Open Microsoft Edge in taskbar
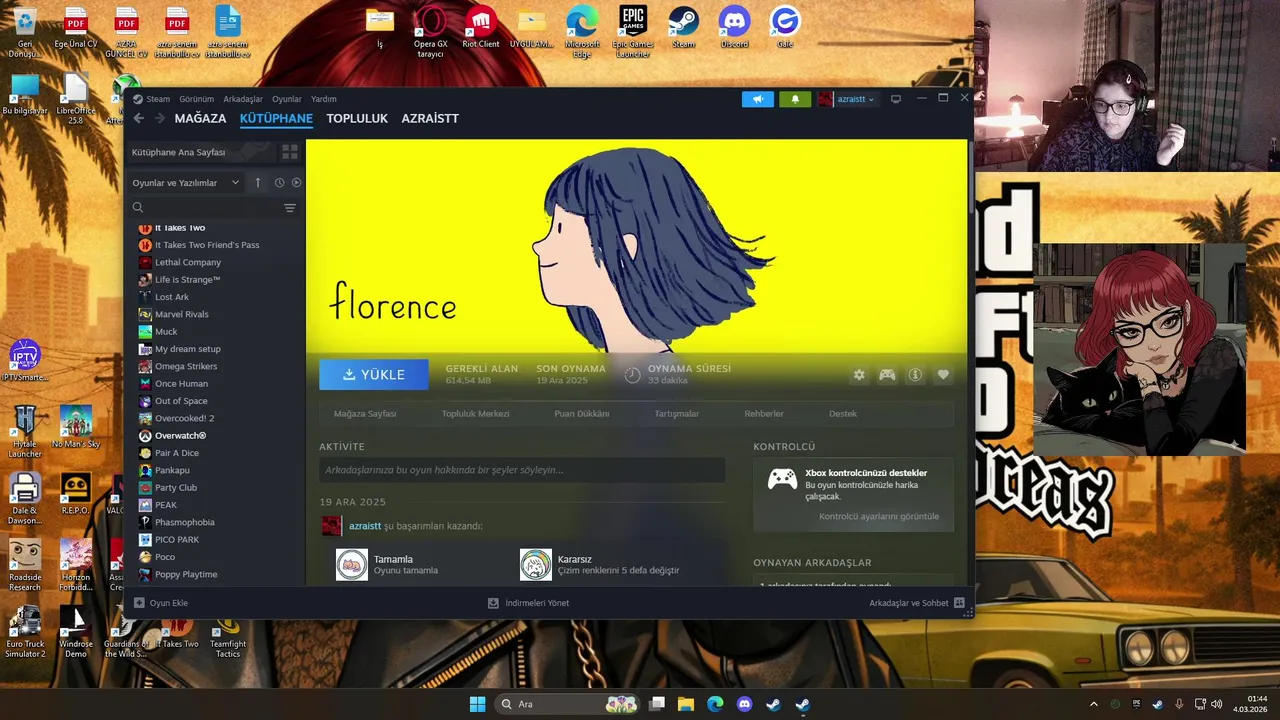Image resolution: width=1280 pixels, height=720 pixels. click(715, 704)
